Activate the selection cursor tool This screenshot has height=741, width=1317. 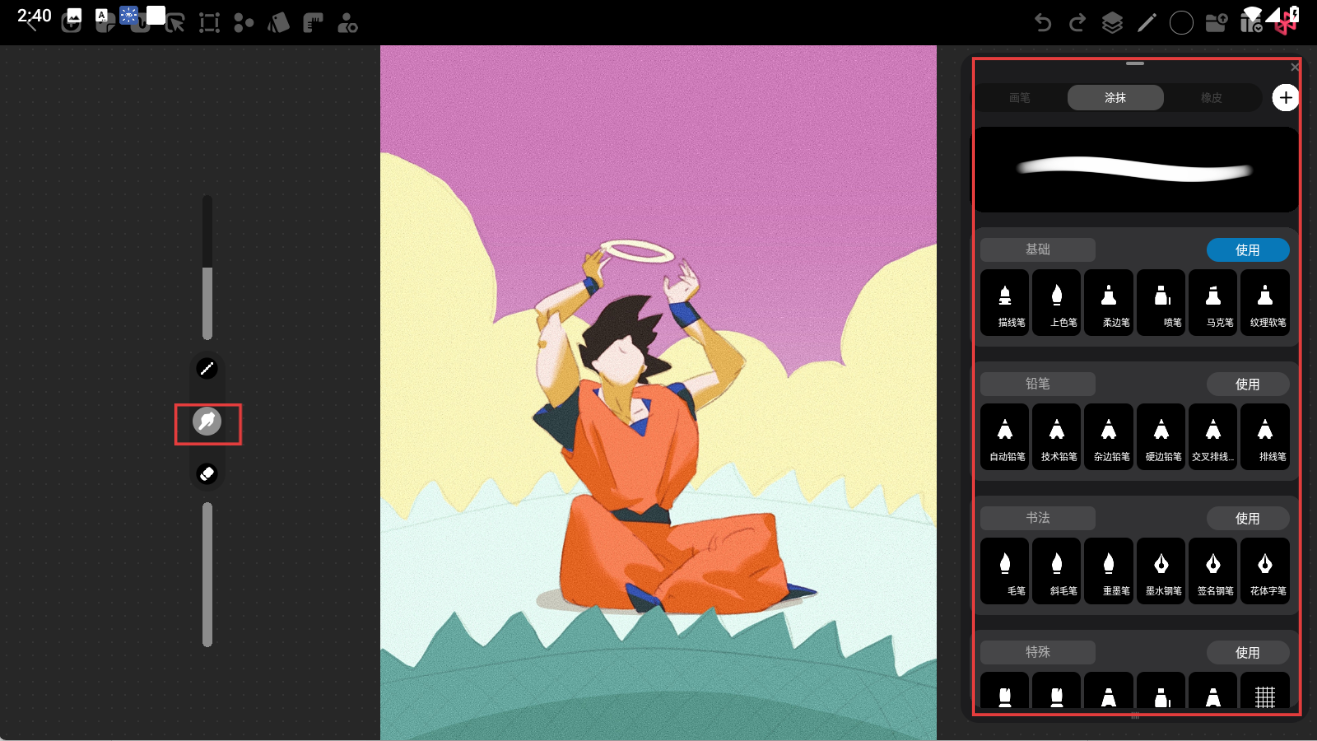point(175,23)
